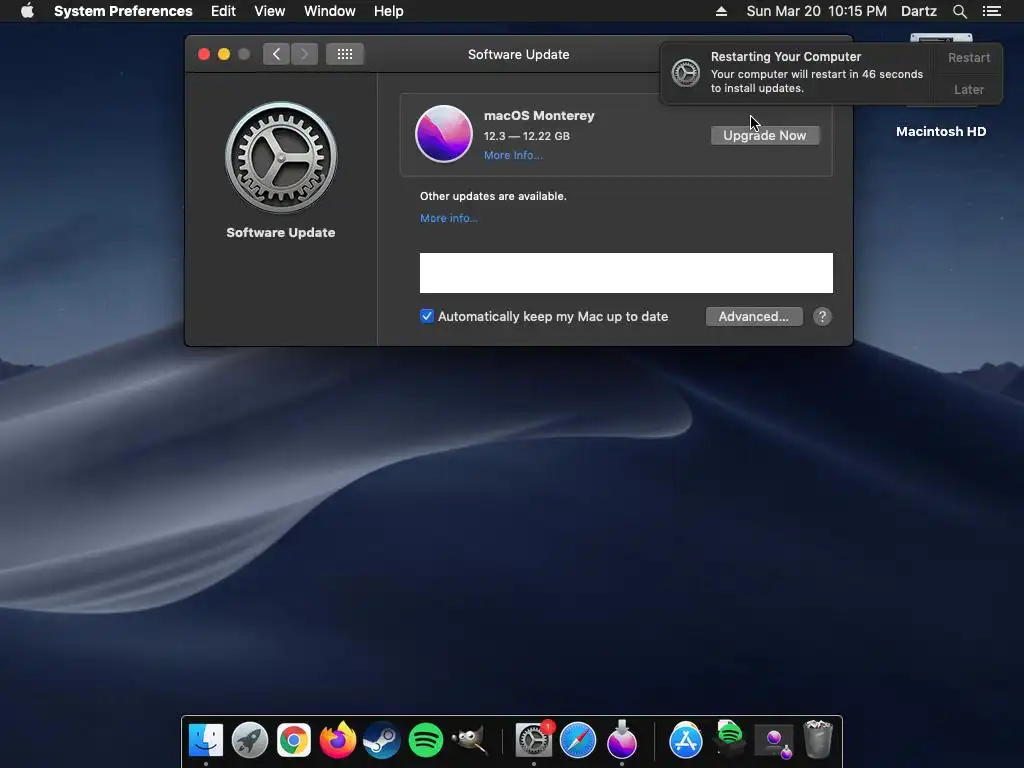Viewport: 1024px width, 768px height.
Task: Go back with the left chevron button
Action: point(276,54)
